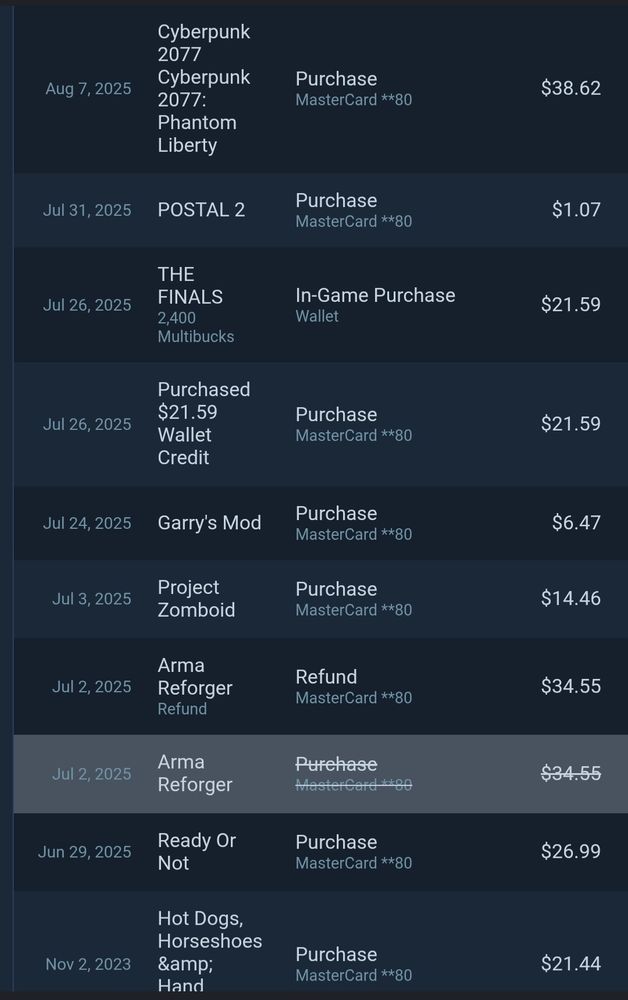Click the $14.46 Project Zomboid amount
This screenshot has height=1000, width=628.
pos(571,598)
